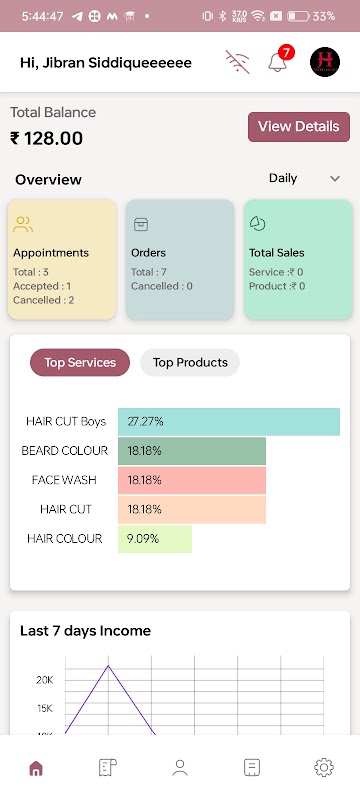Open the settings gear icon
Screen dimensions: 360x800
324,767
